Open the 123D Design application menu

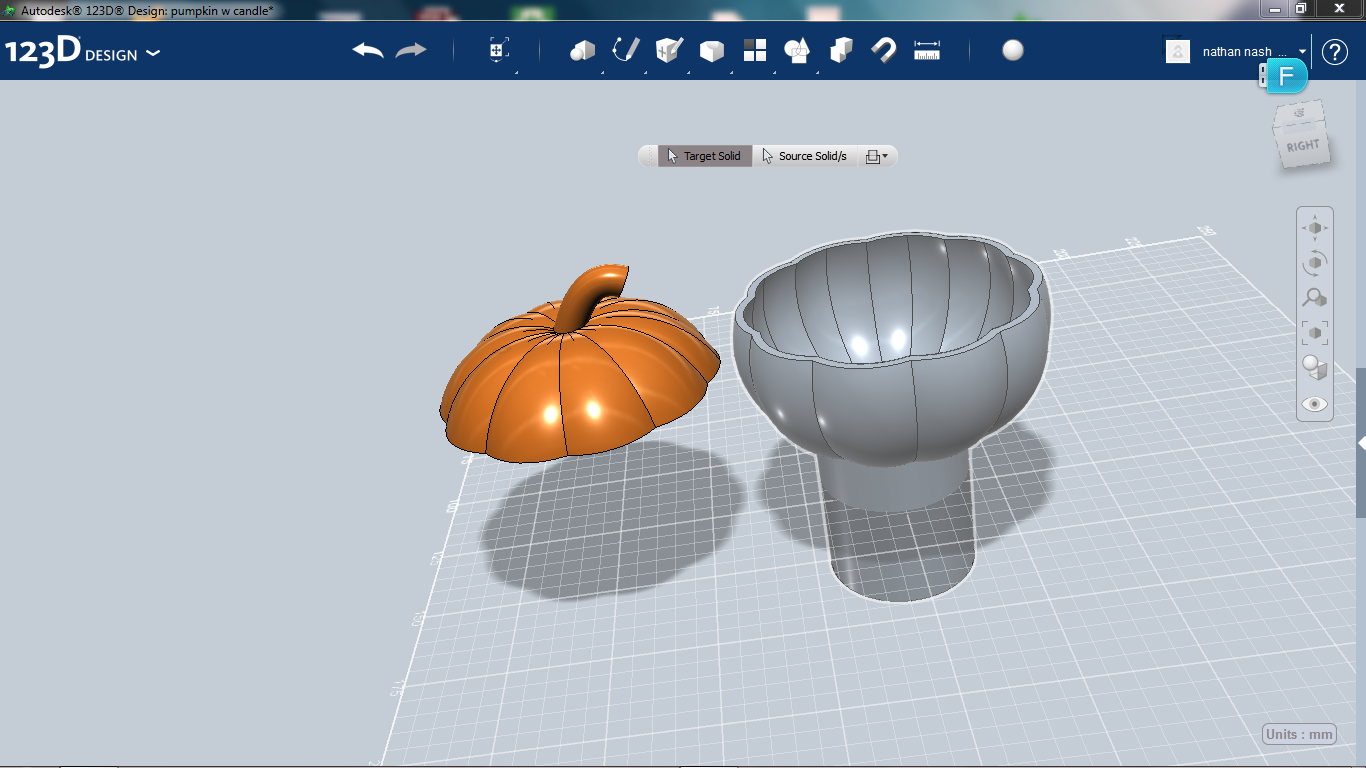point(82,52)
